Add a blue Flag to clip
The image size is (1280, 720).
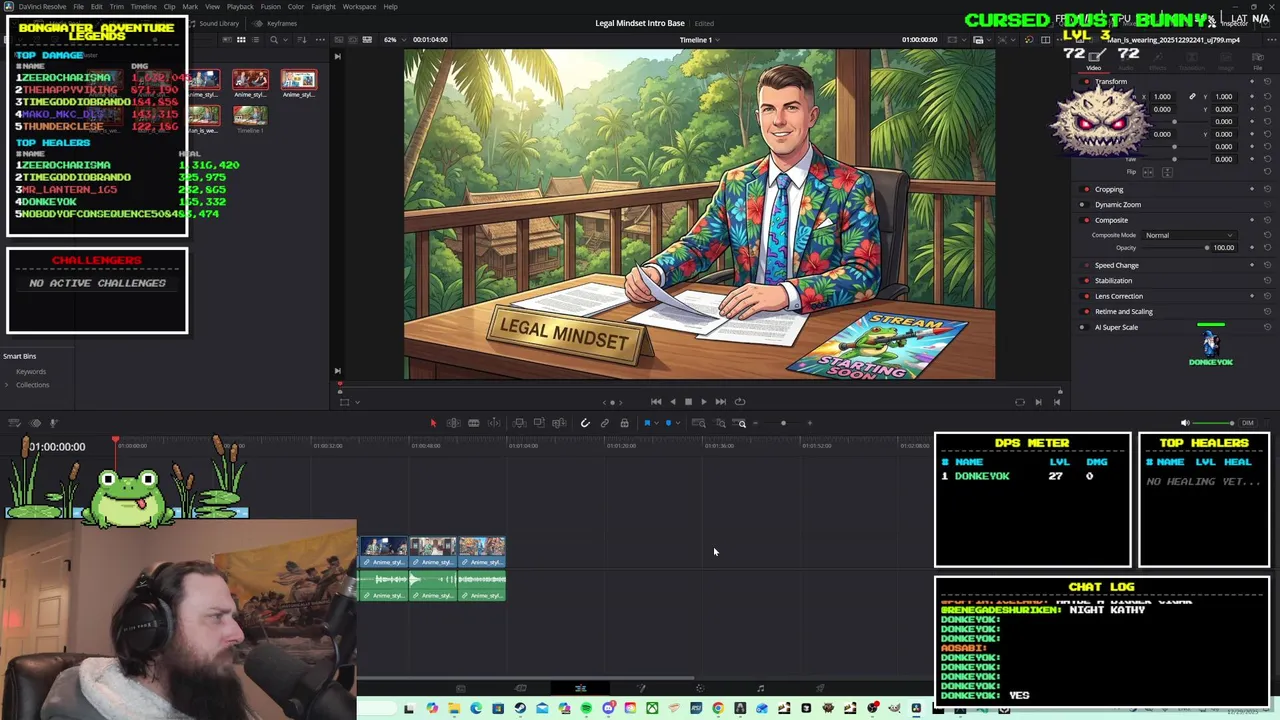pos(647,423)
